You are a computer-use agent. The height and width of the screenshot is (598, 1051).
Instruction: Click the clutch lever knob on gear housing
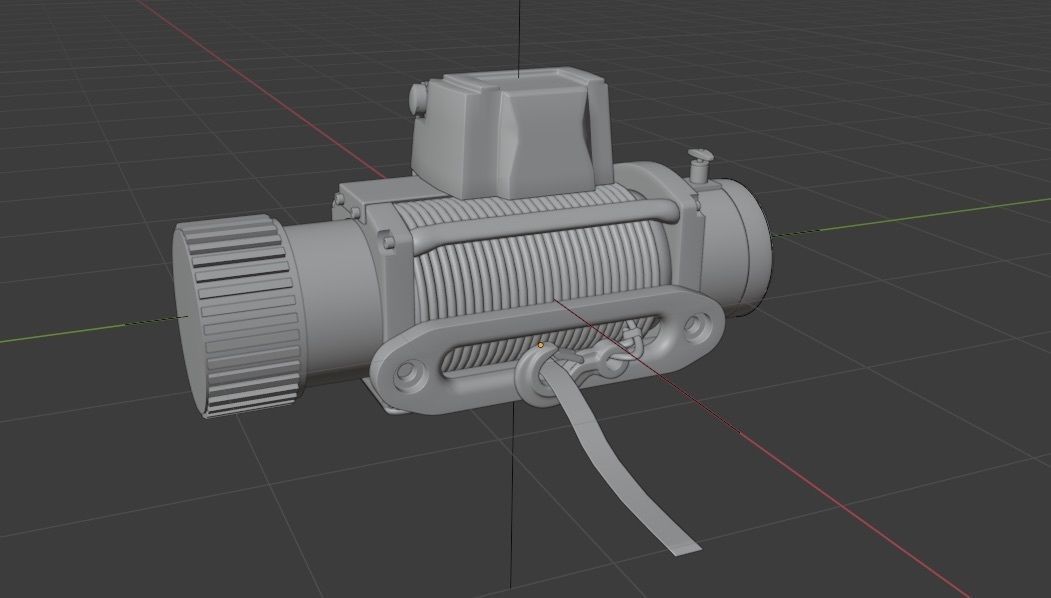click(700, 166)
